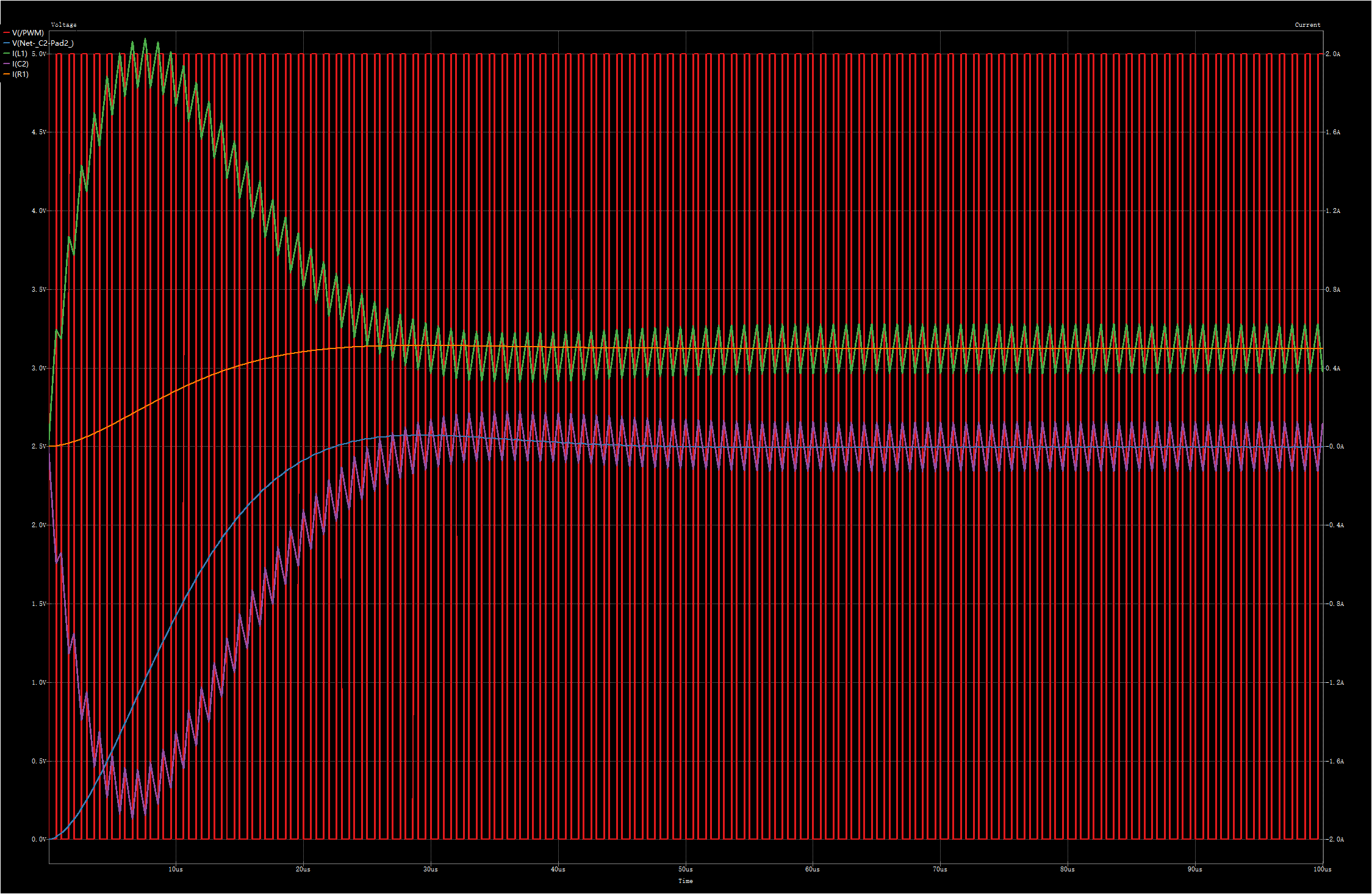Select V(Net-_C2-Pad2_) in the legend
1372x894 pixels.
pos(43,43)
